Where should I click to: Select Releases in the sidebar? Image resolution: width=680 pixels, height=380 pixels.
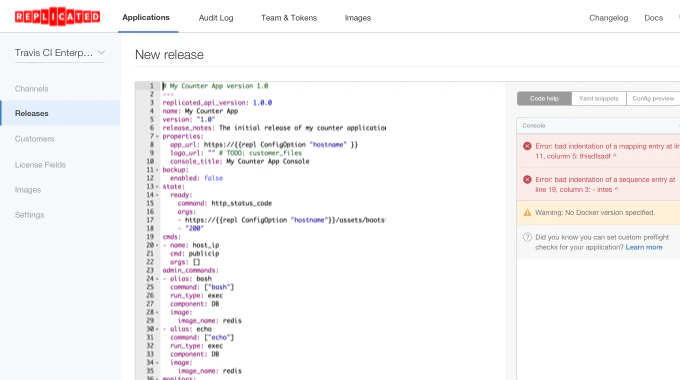point(60,113)
